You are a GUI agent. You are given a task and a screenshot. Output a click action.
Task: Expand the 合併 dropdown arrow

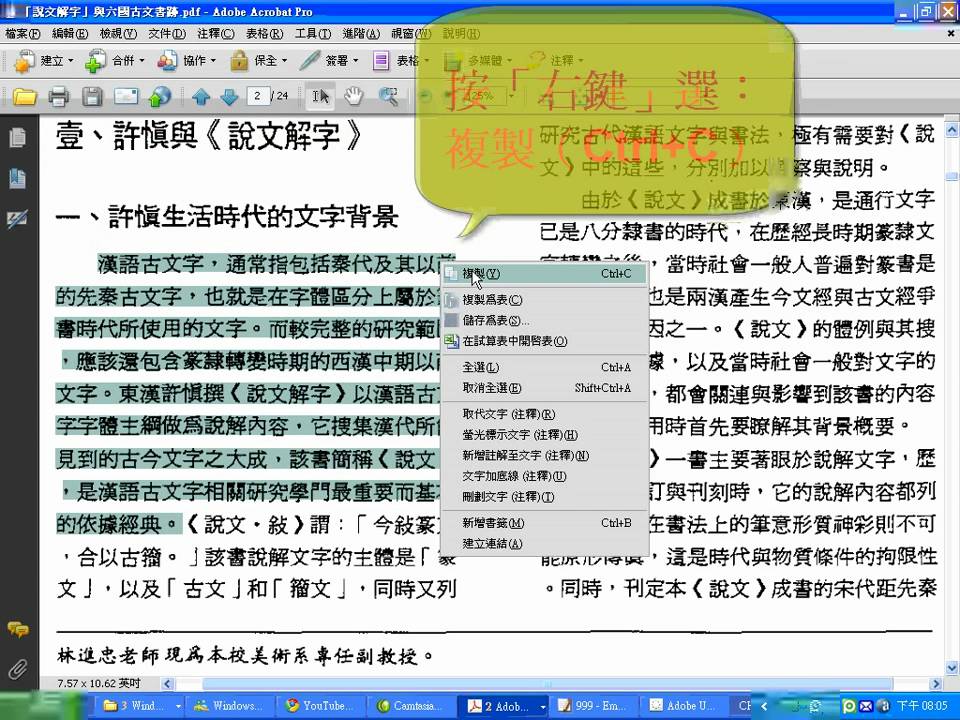(x=142, y=61)
